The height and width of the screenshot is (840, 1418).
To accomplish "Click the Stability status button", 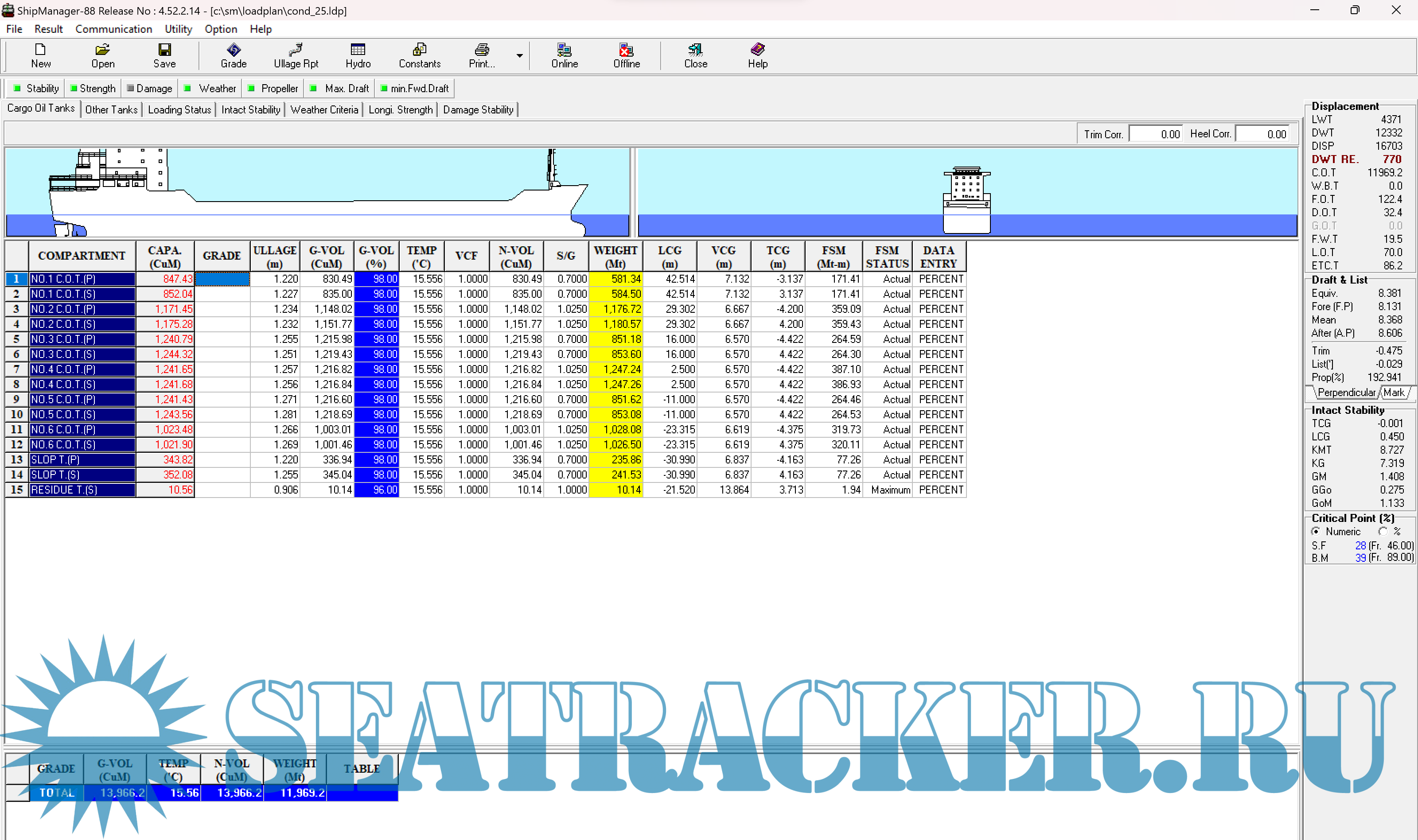I will coord(36,88).
